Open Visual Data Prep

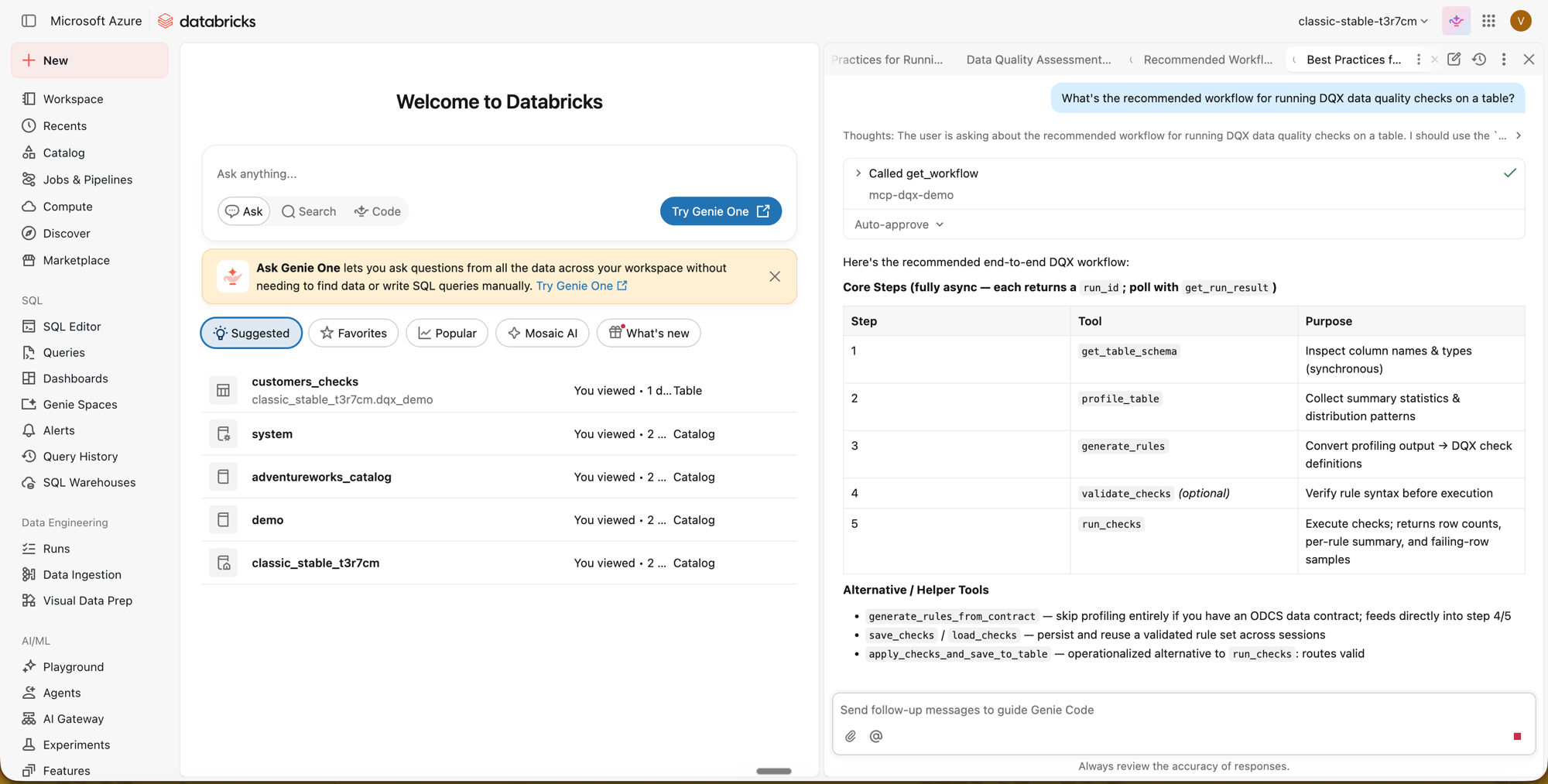click(x=87, y=601)
